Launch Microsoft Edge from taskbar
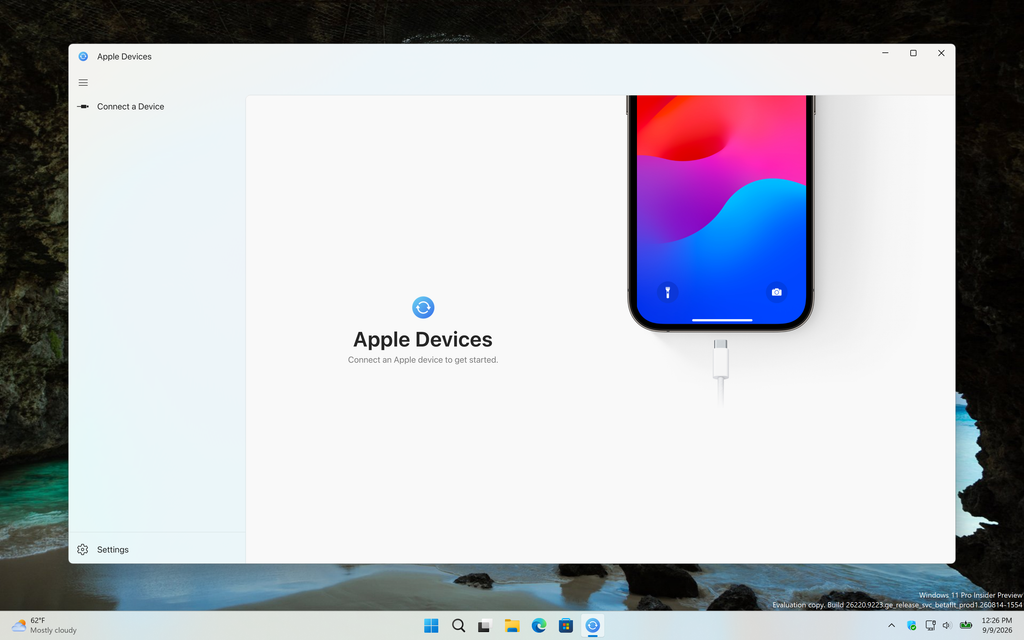Image resolution: width=1024 pixels, height=640 pixels. point(539,626)
